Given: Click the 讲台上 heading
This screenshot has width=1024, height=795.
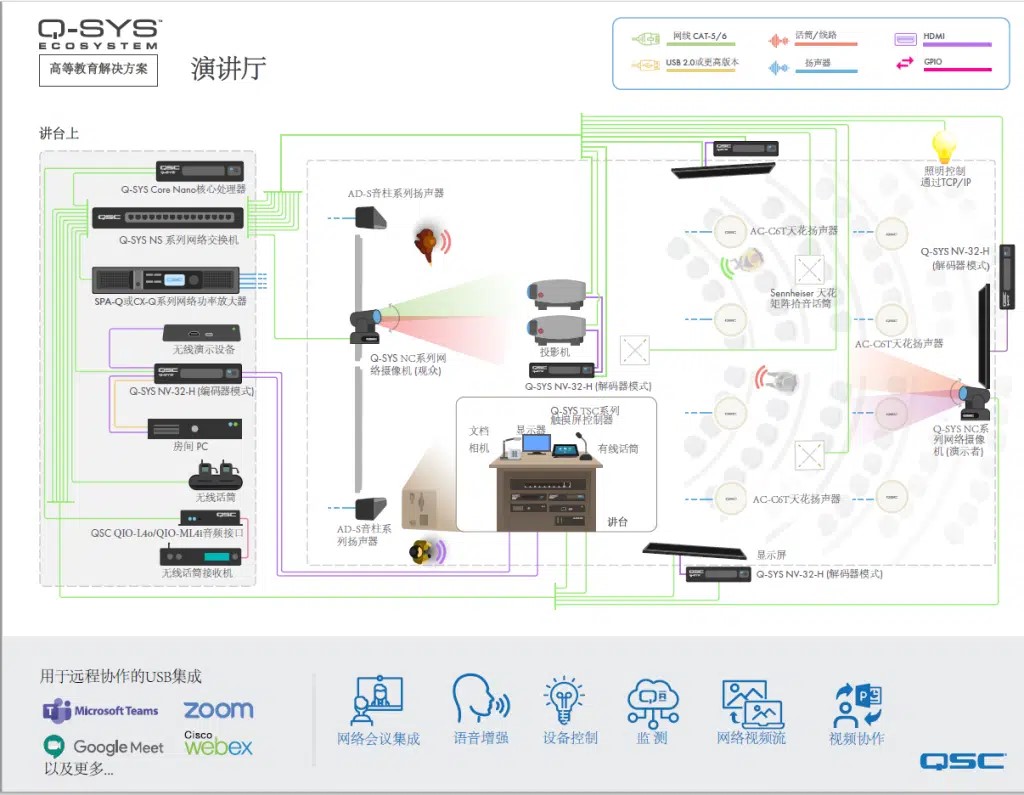Looking at the screenshot, I should click(59, 133).
